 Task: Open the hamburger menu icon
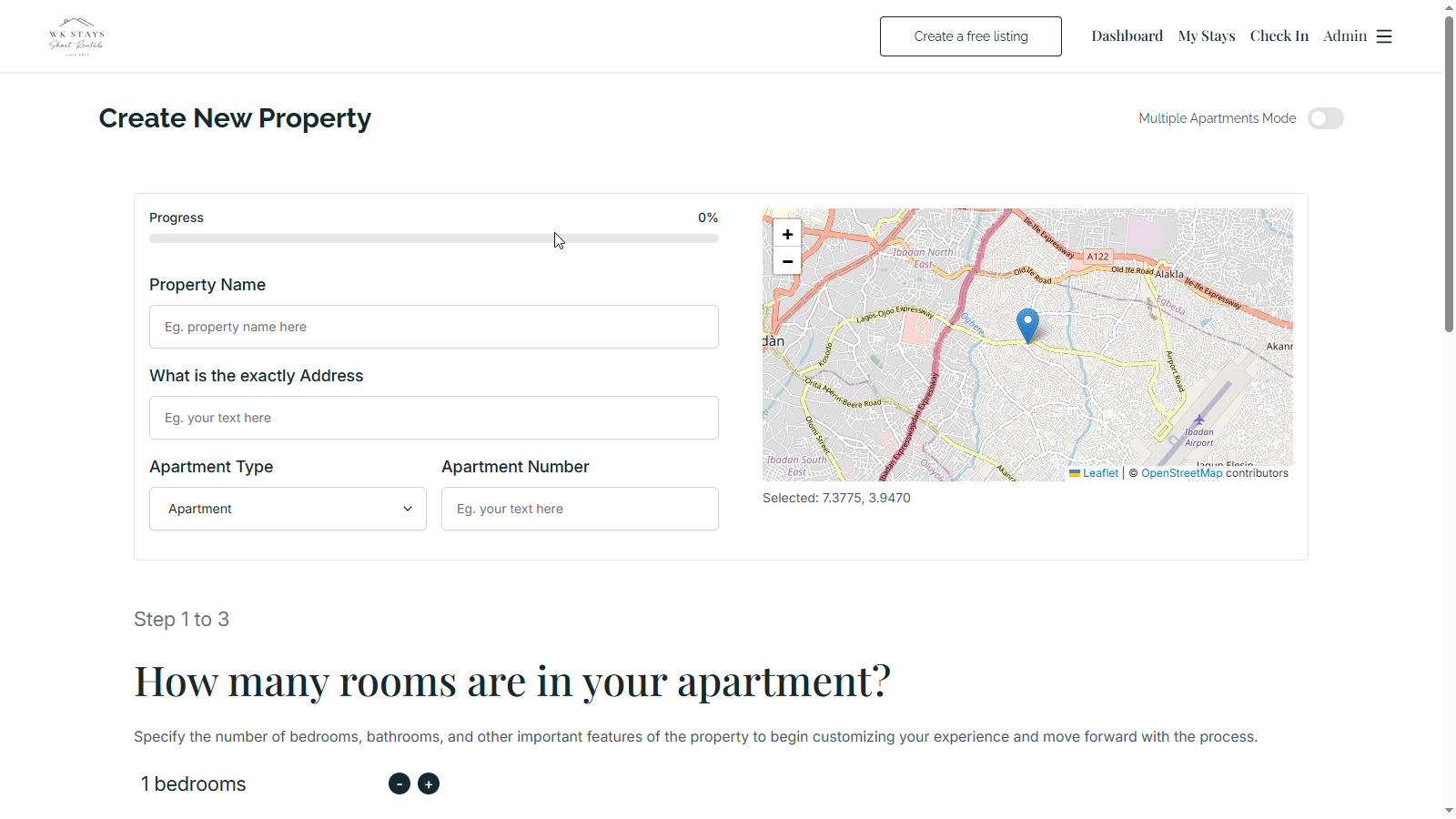coord(1384,36)
